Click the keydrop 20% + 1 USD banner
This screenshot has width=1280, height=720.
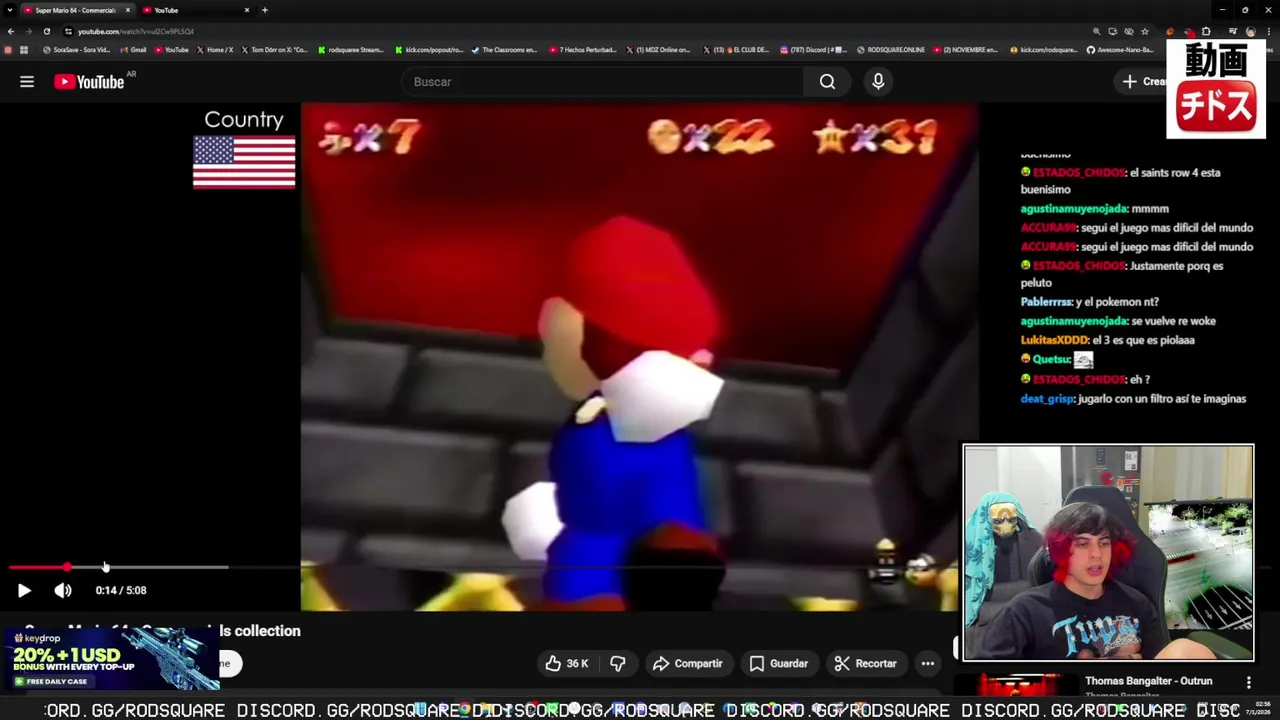pos(110,659)
